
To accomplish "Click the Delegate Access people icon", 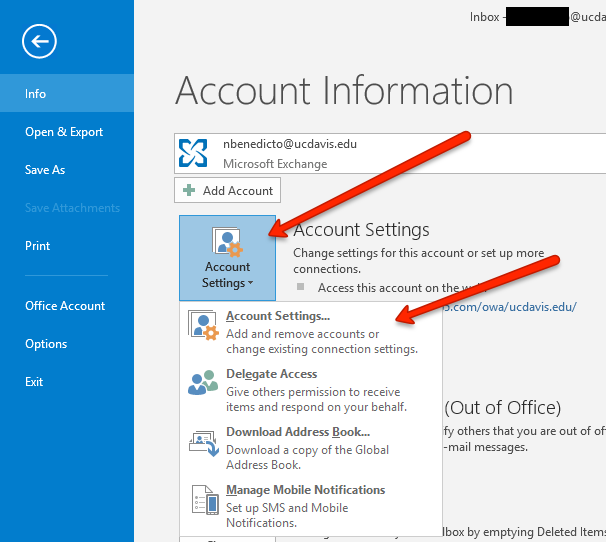I will (x=203, y=383).
